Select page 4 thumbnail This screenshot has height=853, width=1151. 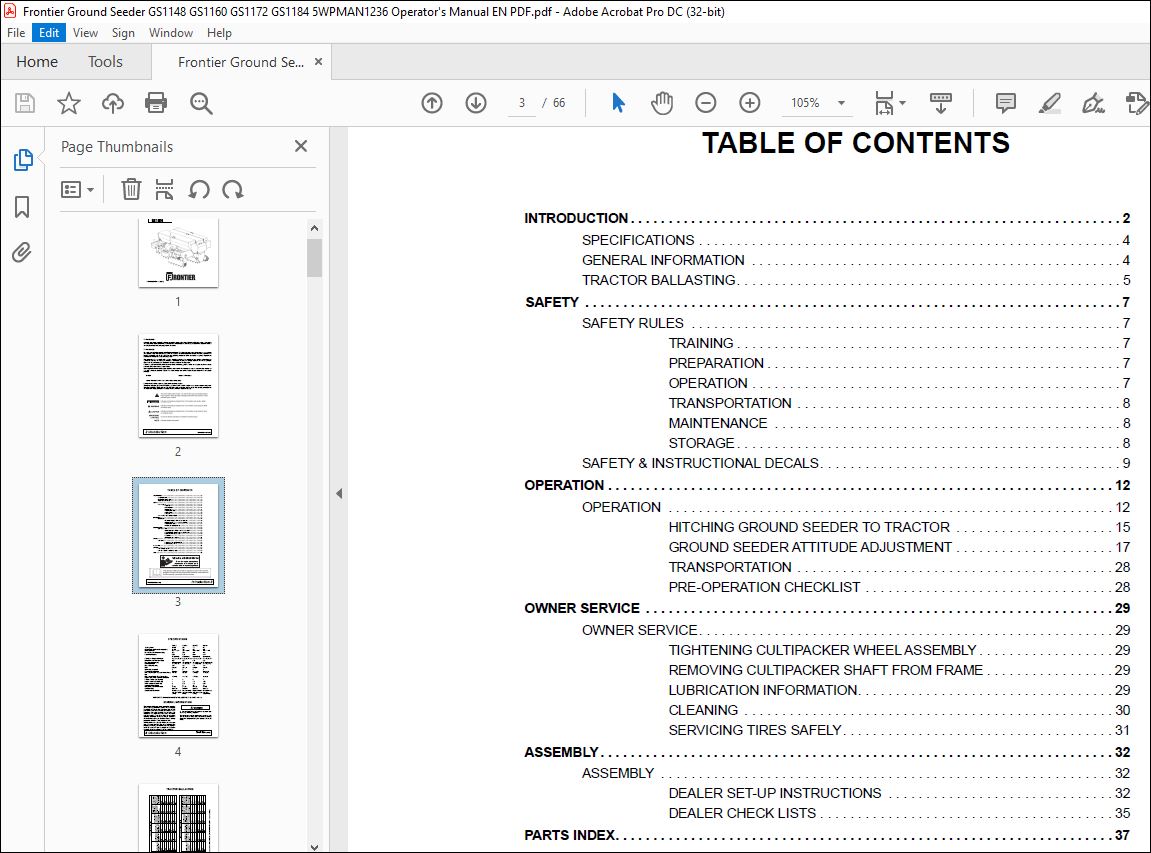click(x=178, y=686)
